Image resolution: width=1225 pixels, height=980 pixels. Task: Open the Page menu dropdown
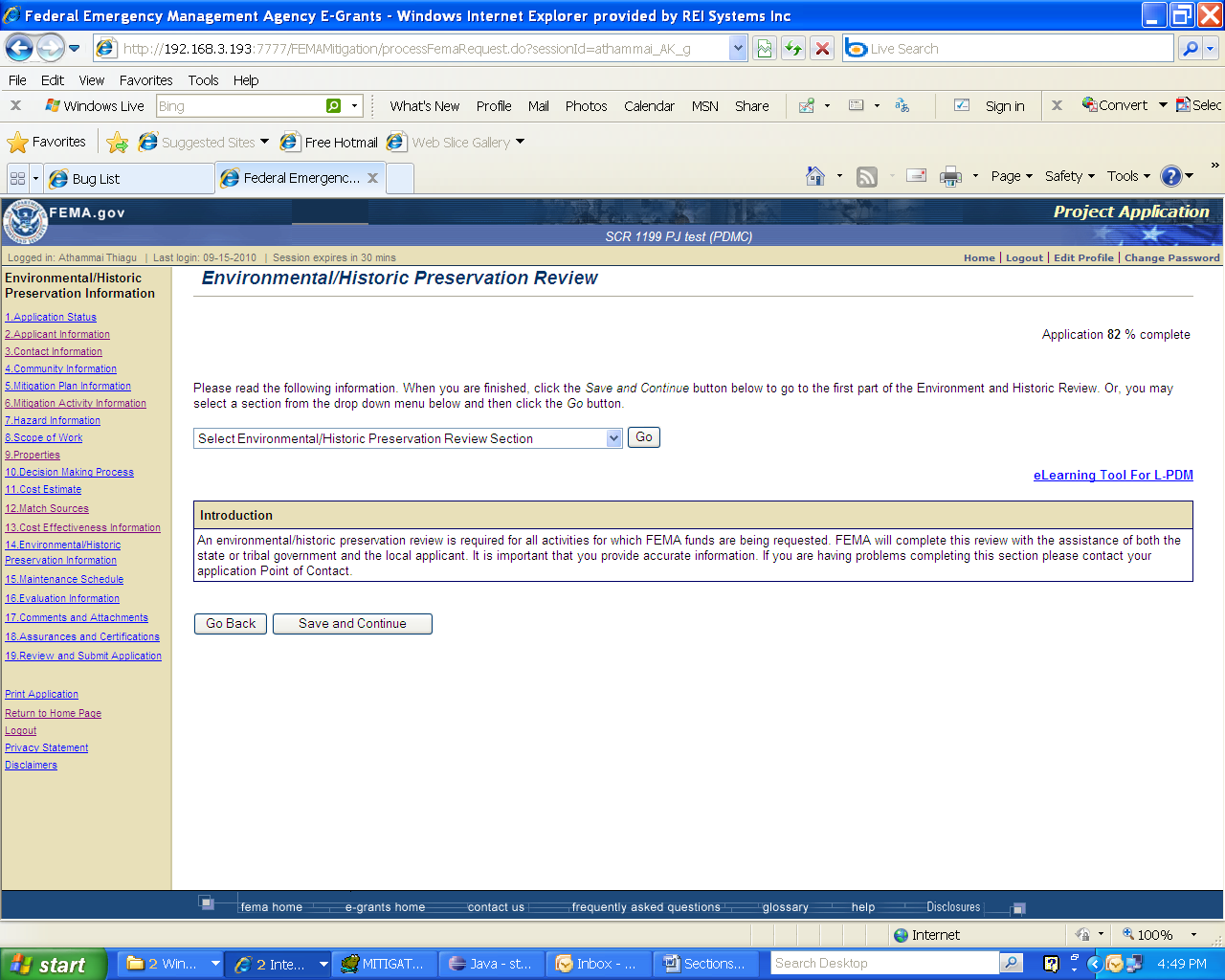click(1012, 176)
